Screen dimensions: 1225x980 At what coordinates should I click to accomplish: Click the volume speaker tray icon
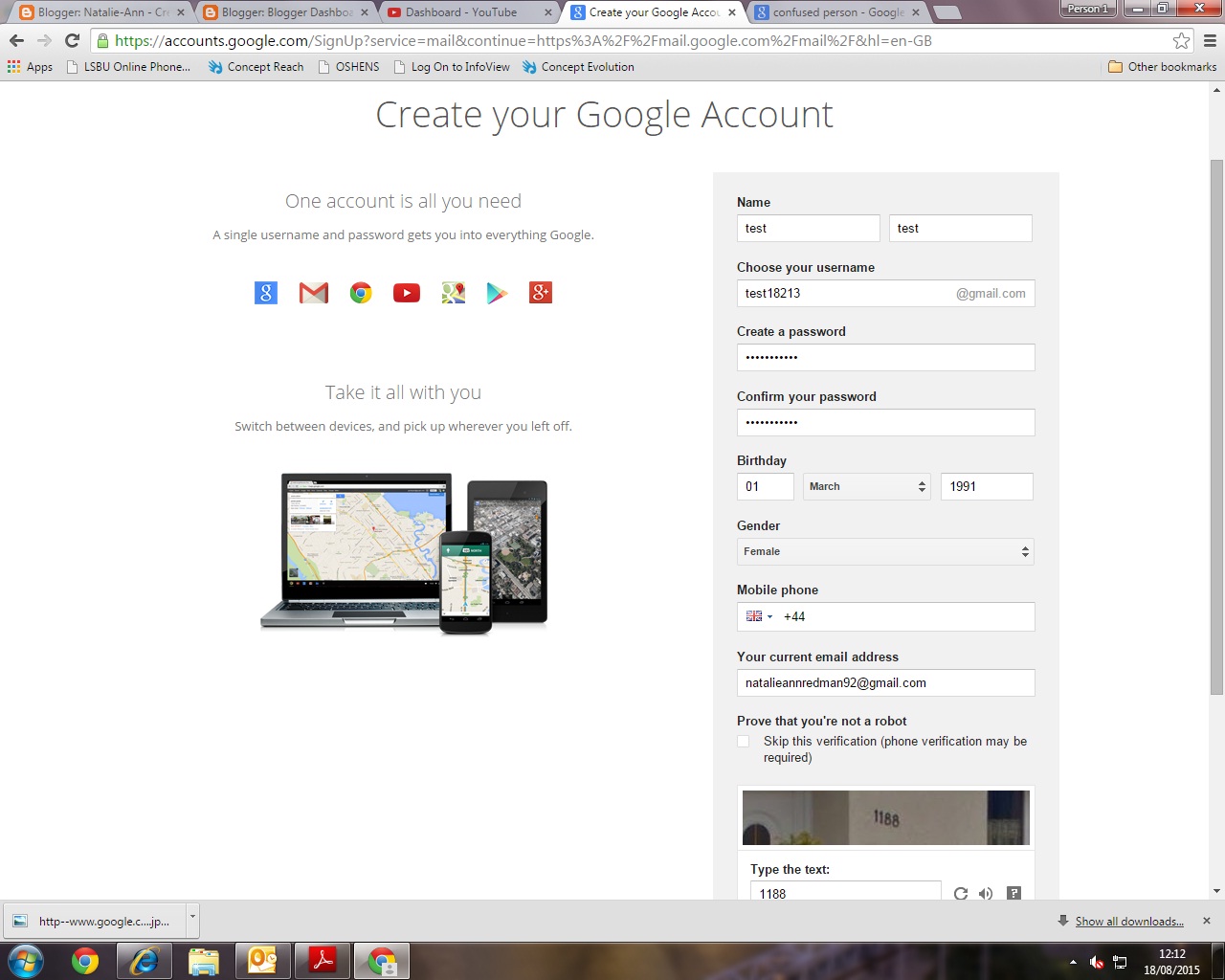point(1097,962)
